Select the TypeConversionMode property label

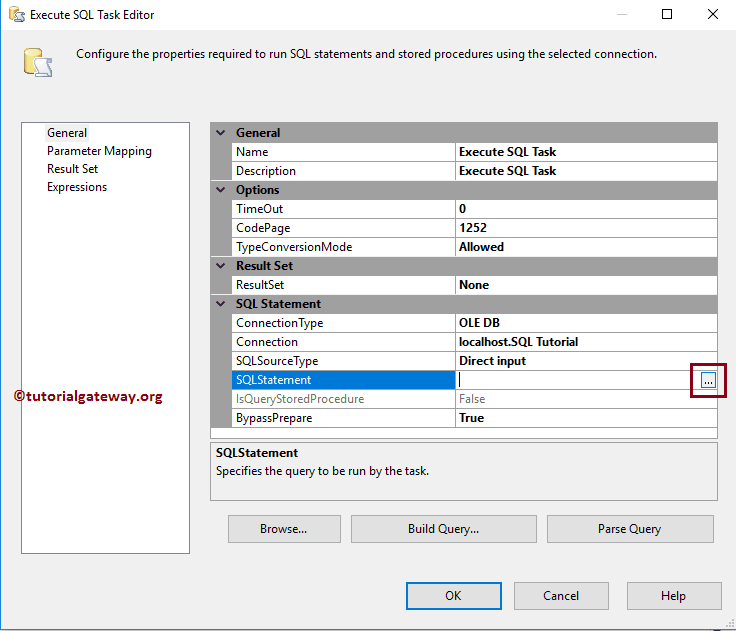point(343,247)
